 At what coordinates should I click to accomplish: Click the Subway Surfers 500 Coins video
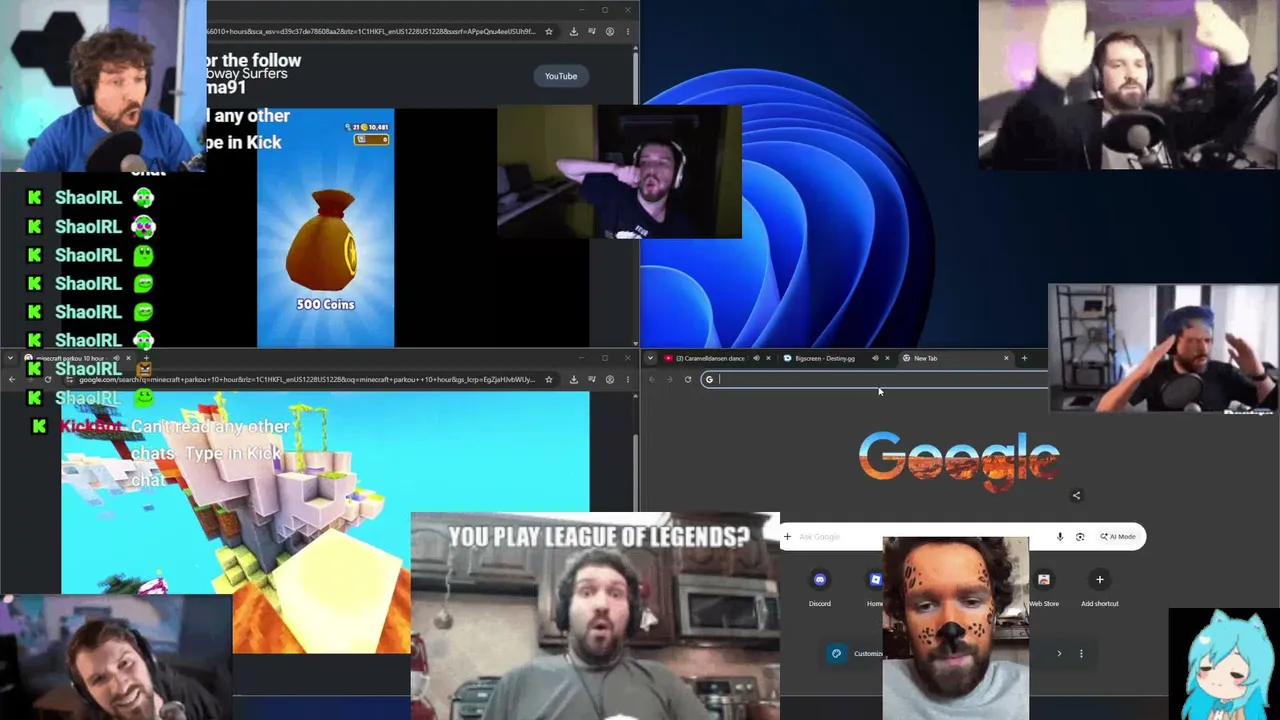(x=326, y=228)
